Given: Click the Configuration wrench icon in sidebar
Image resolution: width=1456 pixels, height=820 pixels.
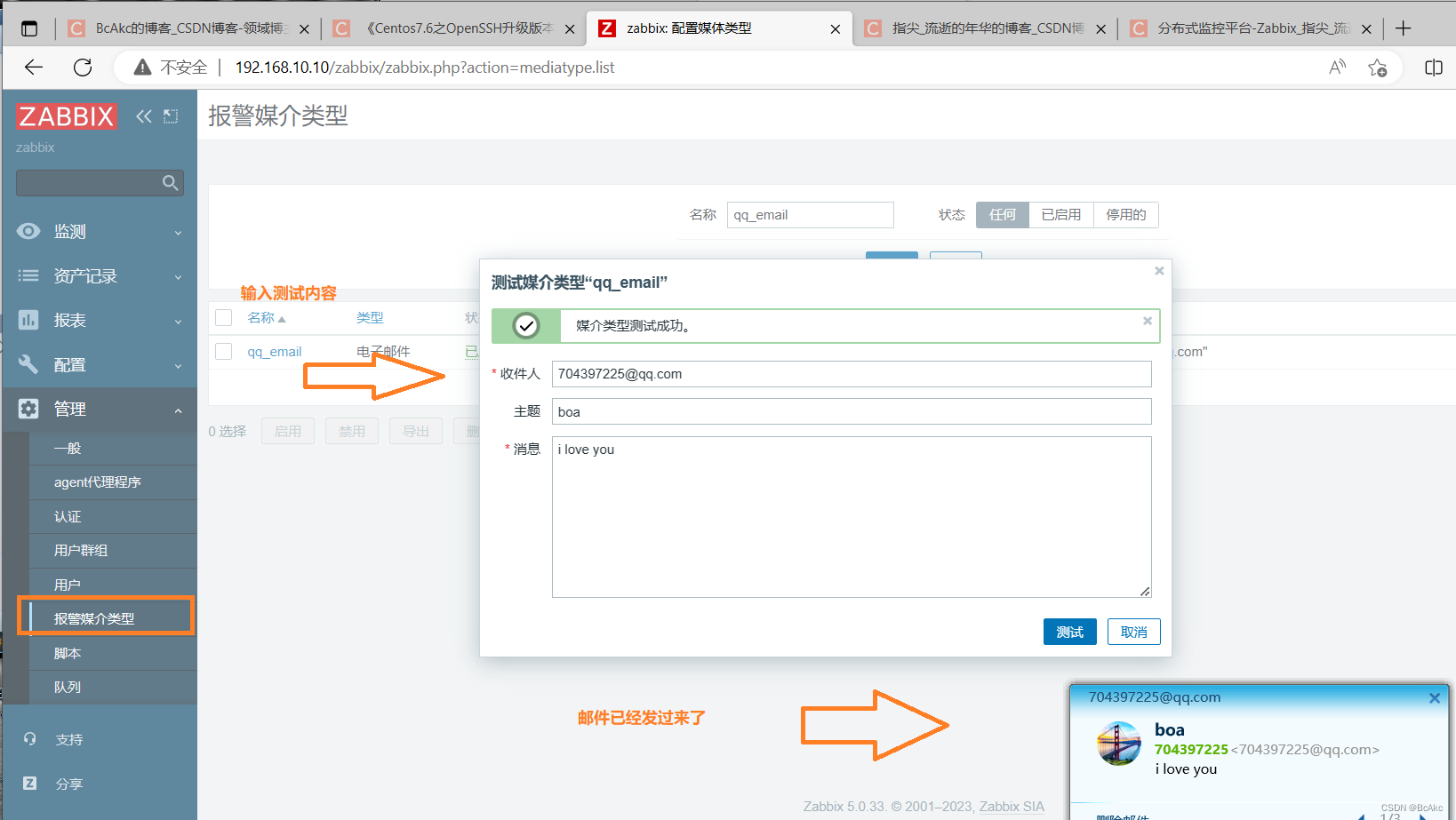Looking at the screenshot, I should pos(28,364).
